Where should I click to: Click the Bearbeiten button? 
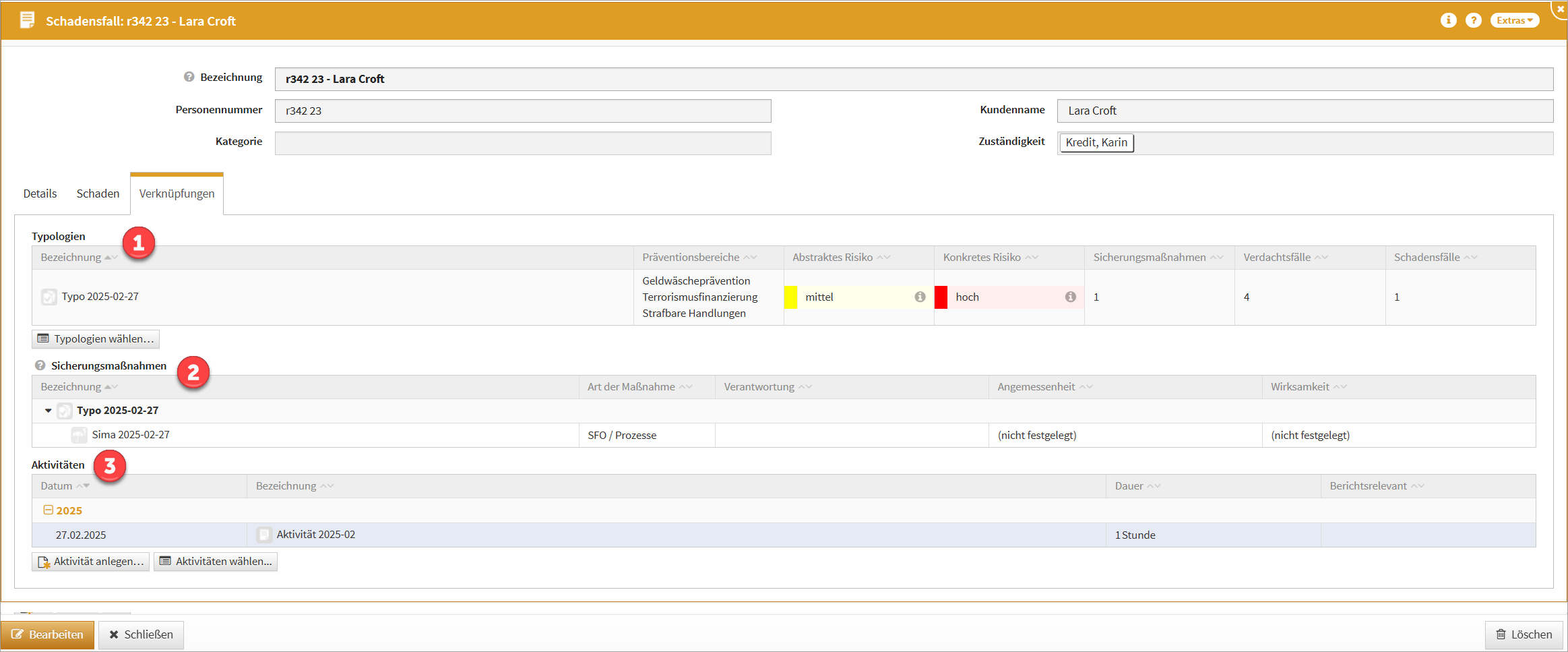[48, 634]
